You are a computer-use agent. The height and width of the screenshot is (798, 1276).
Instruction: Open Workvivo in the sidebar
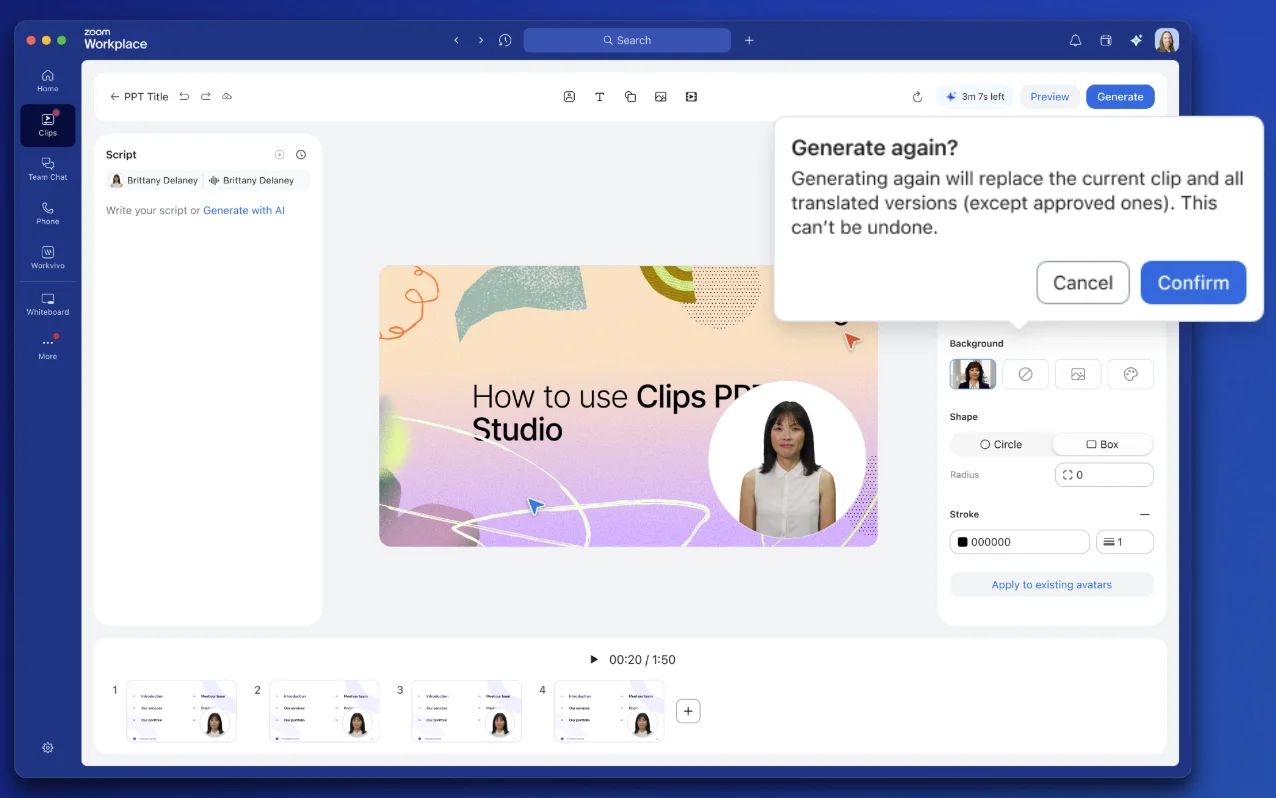pyautogui.click(x=47, y=257)
